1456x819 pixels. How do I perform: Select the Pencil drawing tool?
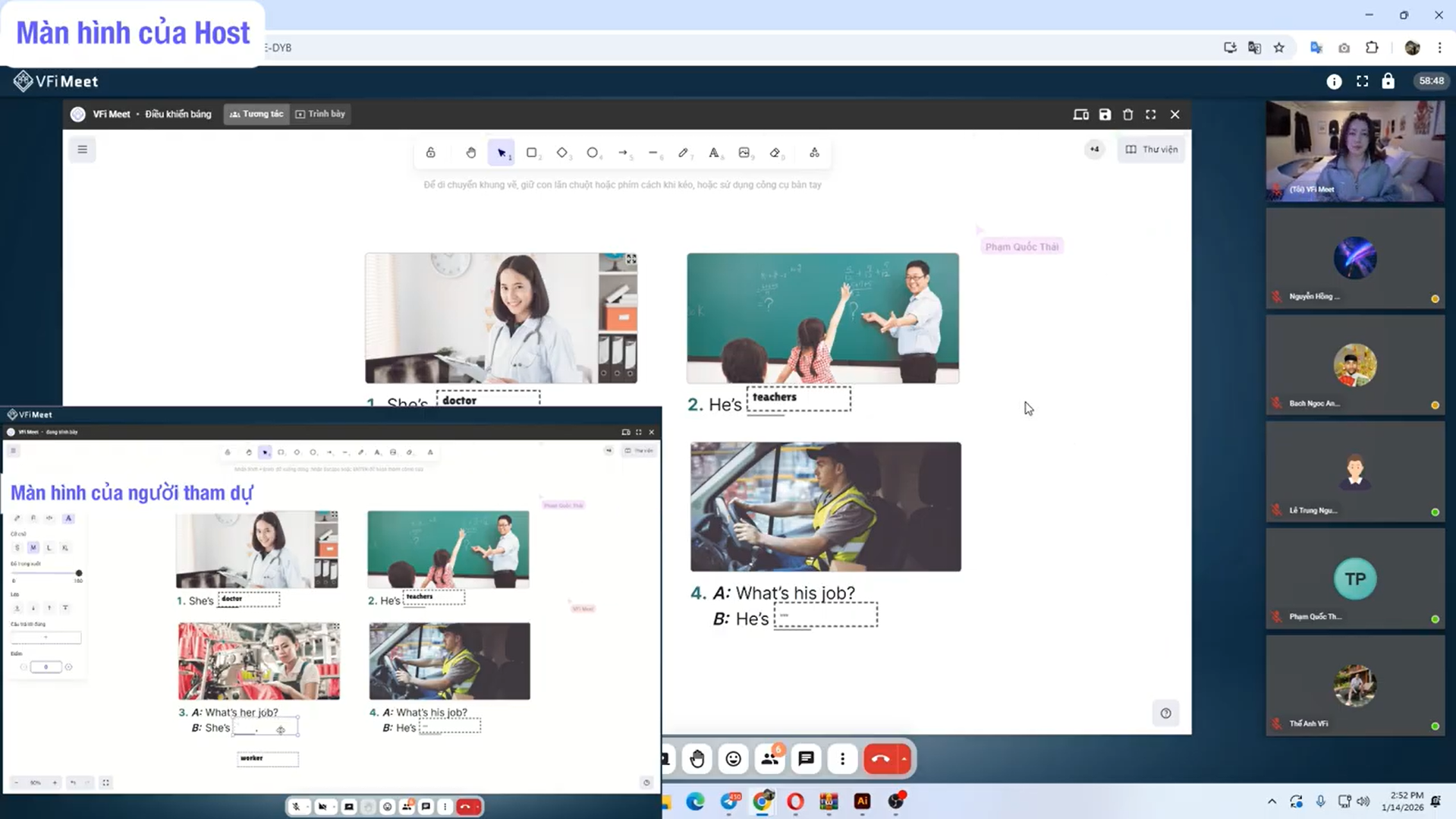[x=684, y=152]
